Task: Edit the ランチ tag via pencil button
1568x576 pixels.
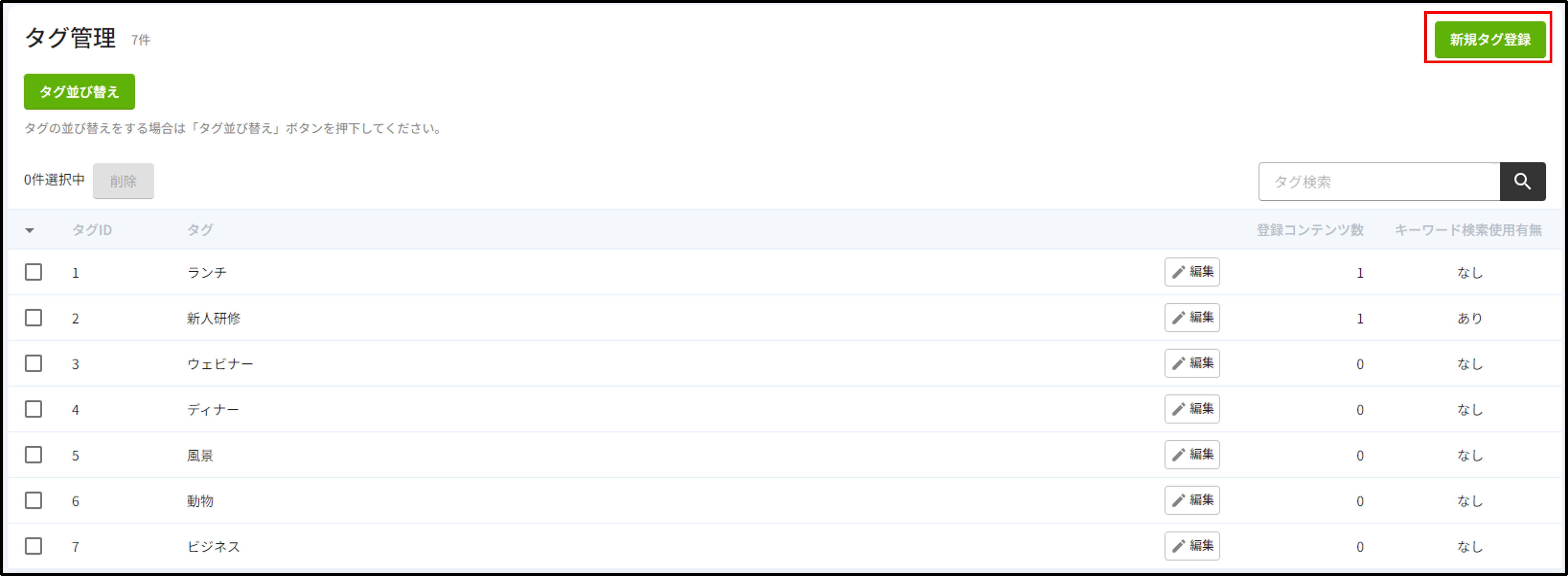Action: (1192, 272)
